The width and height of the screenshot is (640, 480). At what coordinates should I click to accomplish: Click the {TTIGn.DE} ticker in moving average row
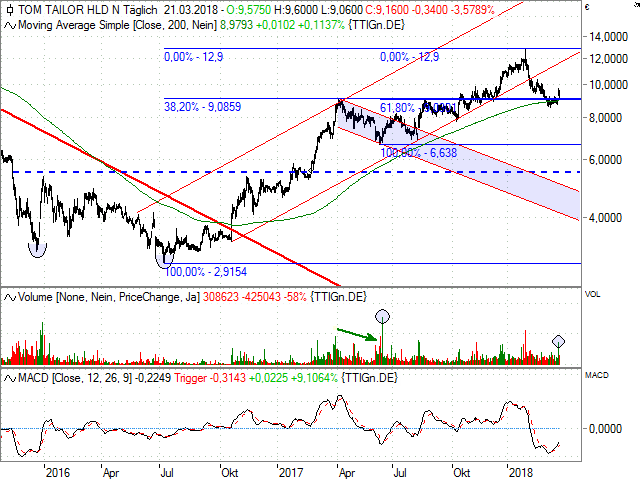(376, 25)
